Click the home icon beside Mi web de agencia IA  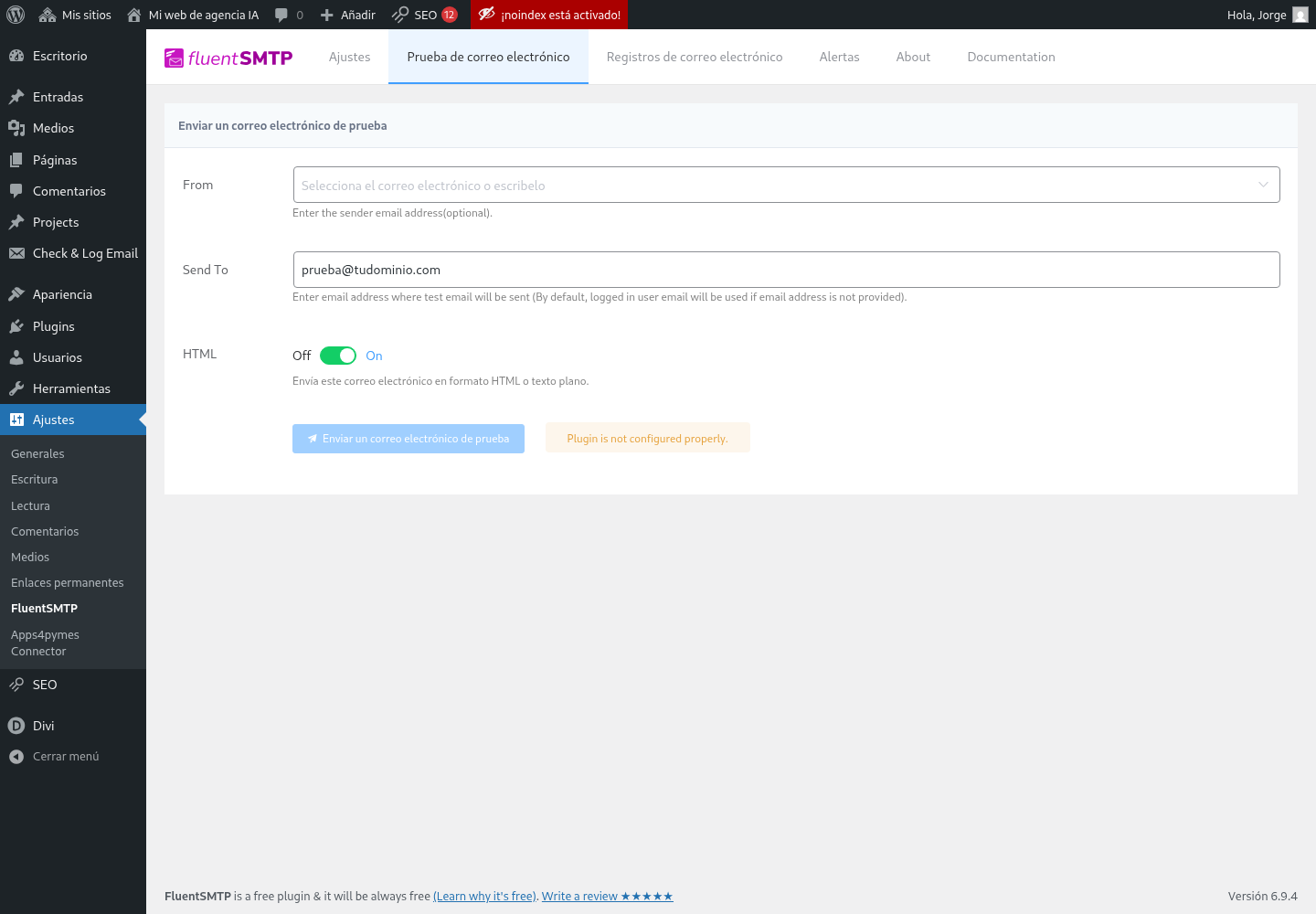[134, 15]
